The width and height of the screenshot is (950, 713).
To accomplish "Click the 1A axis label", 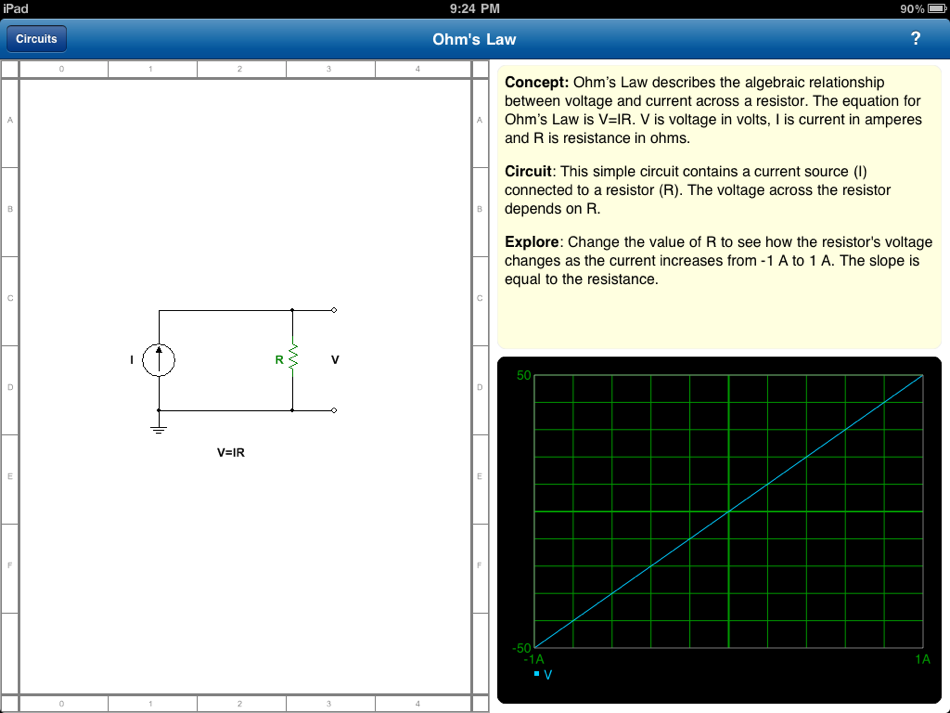I will pos(923,659).
